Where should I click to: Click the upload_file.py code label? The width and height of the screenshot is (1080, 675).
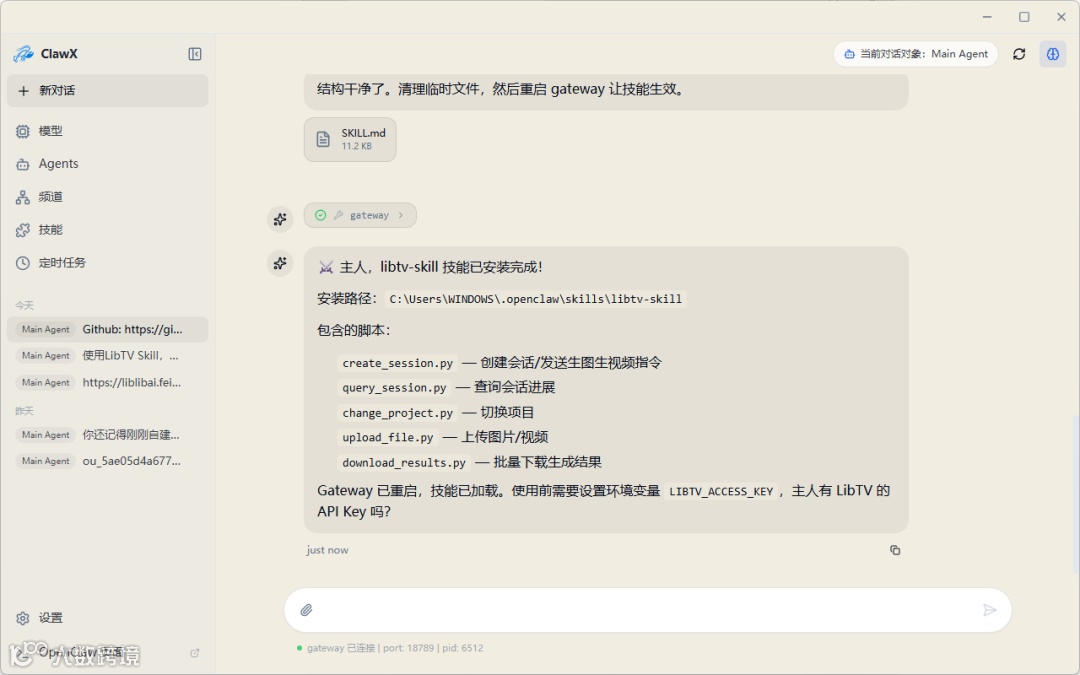388,437
